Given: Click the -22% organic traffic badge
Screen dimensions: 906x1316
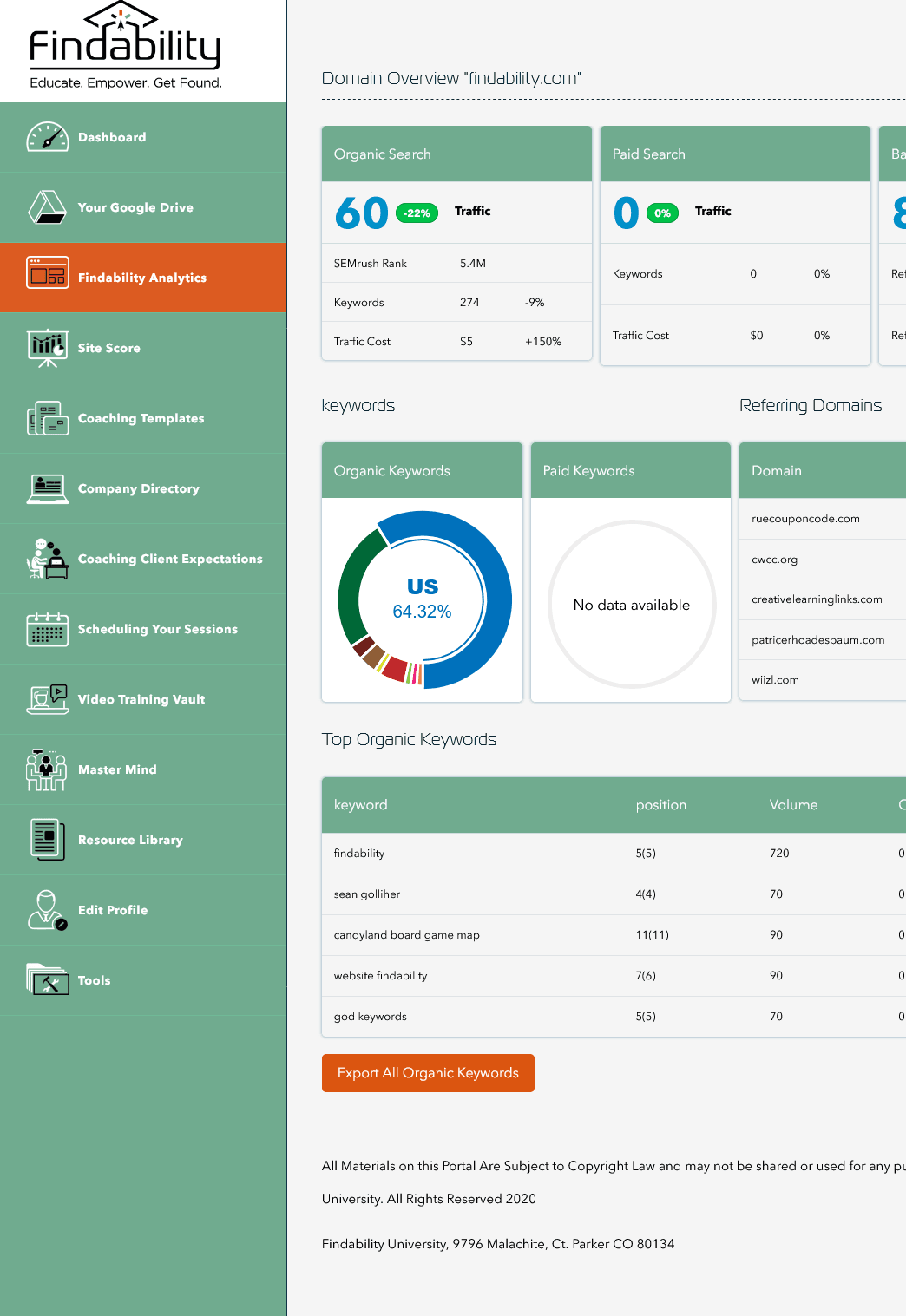Looking at the screenshot, I should click(417, 213).
